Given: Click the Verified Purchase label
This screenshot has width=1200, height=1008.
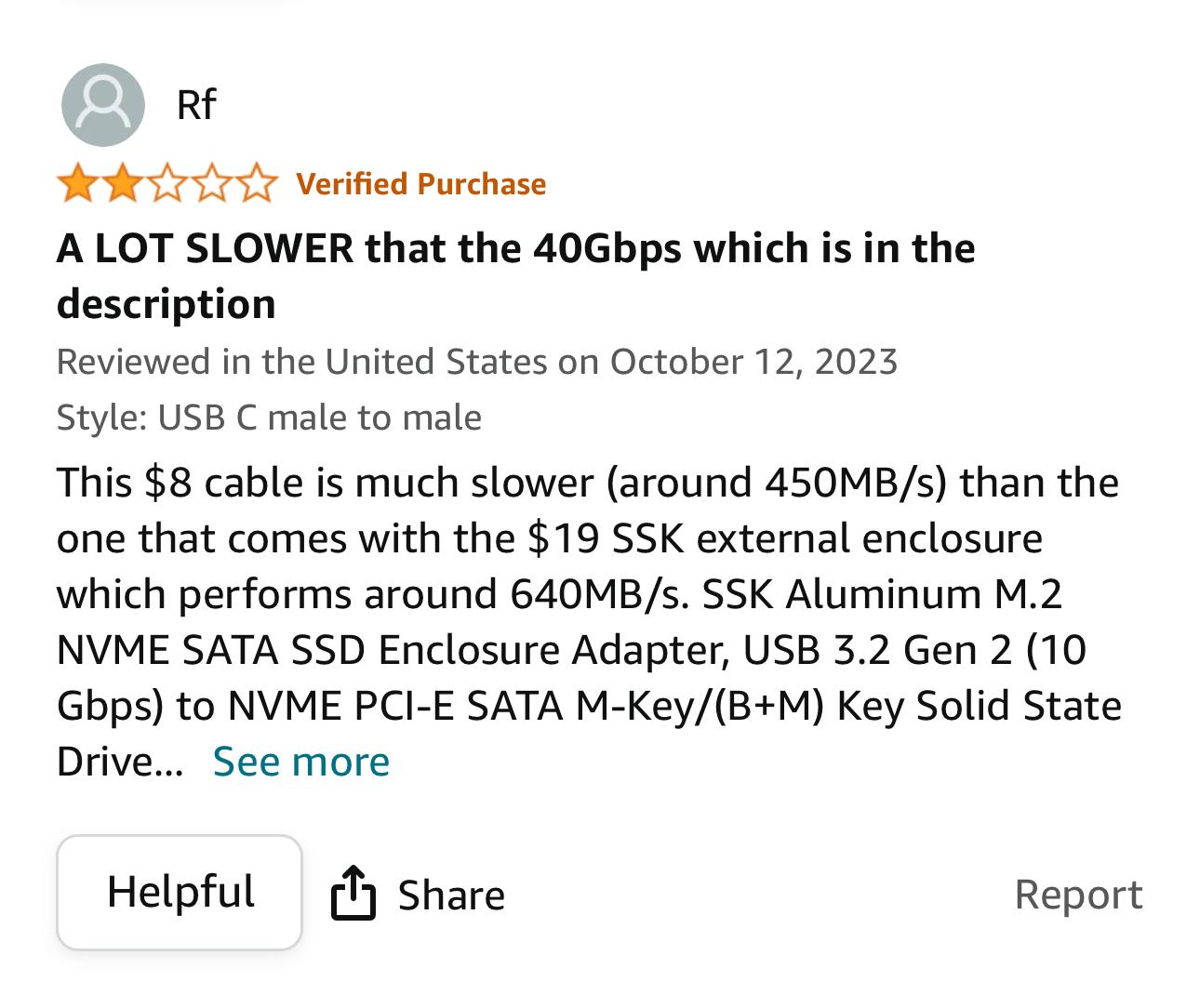Looking at the screenshot, I should click(x=421, y=184).
